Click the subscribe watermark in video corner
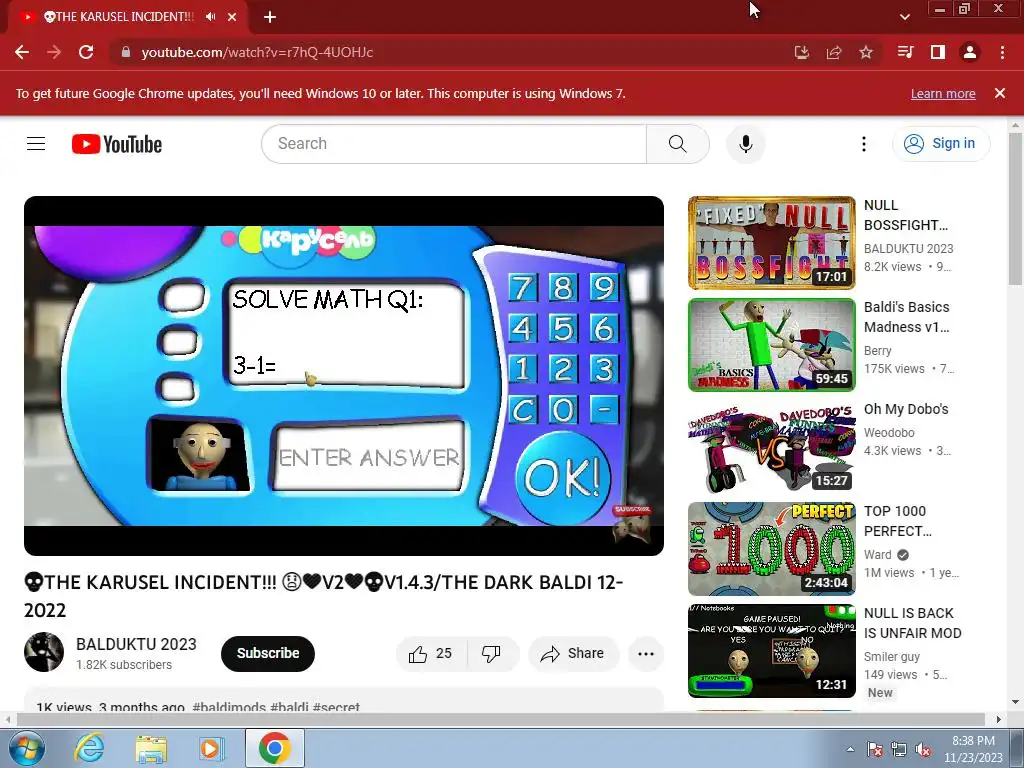The image size is (1024, 768). point(632,522)
